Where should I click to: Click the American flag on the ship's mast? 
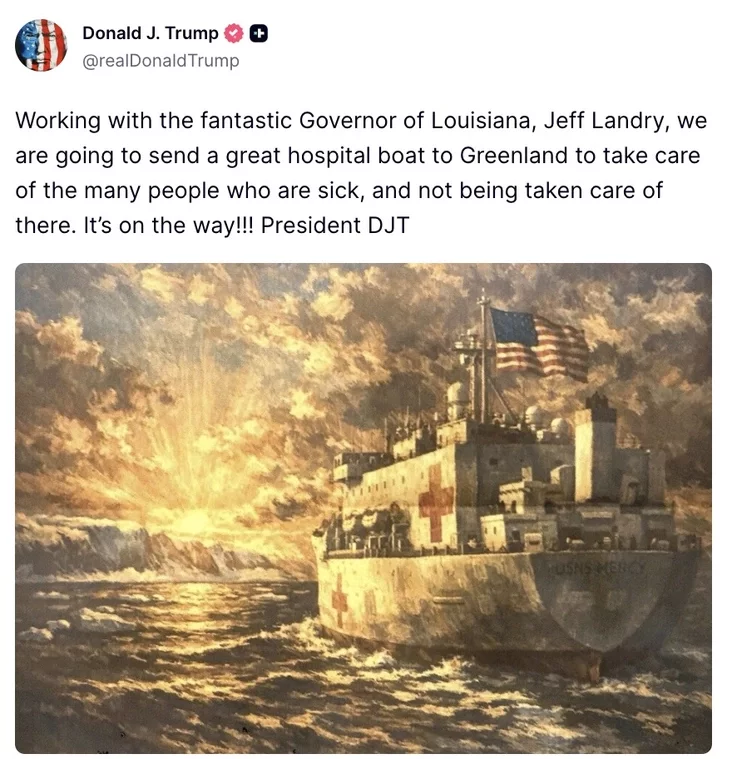(539, 343)
